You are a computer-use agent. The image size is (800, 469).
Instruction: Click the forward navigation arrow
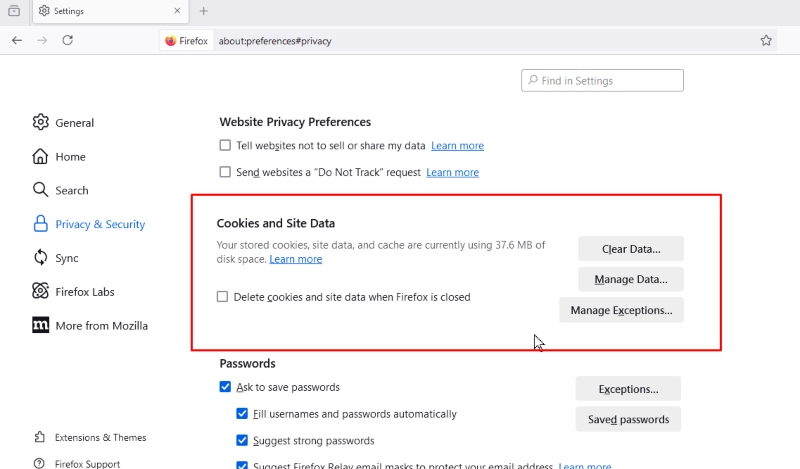42,40
